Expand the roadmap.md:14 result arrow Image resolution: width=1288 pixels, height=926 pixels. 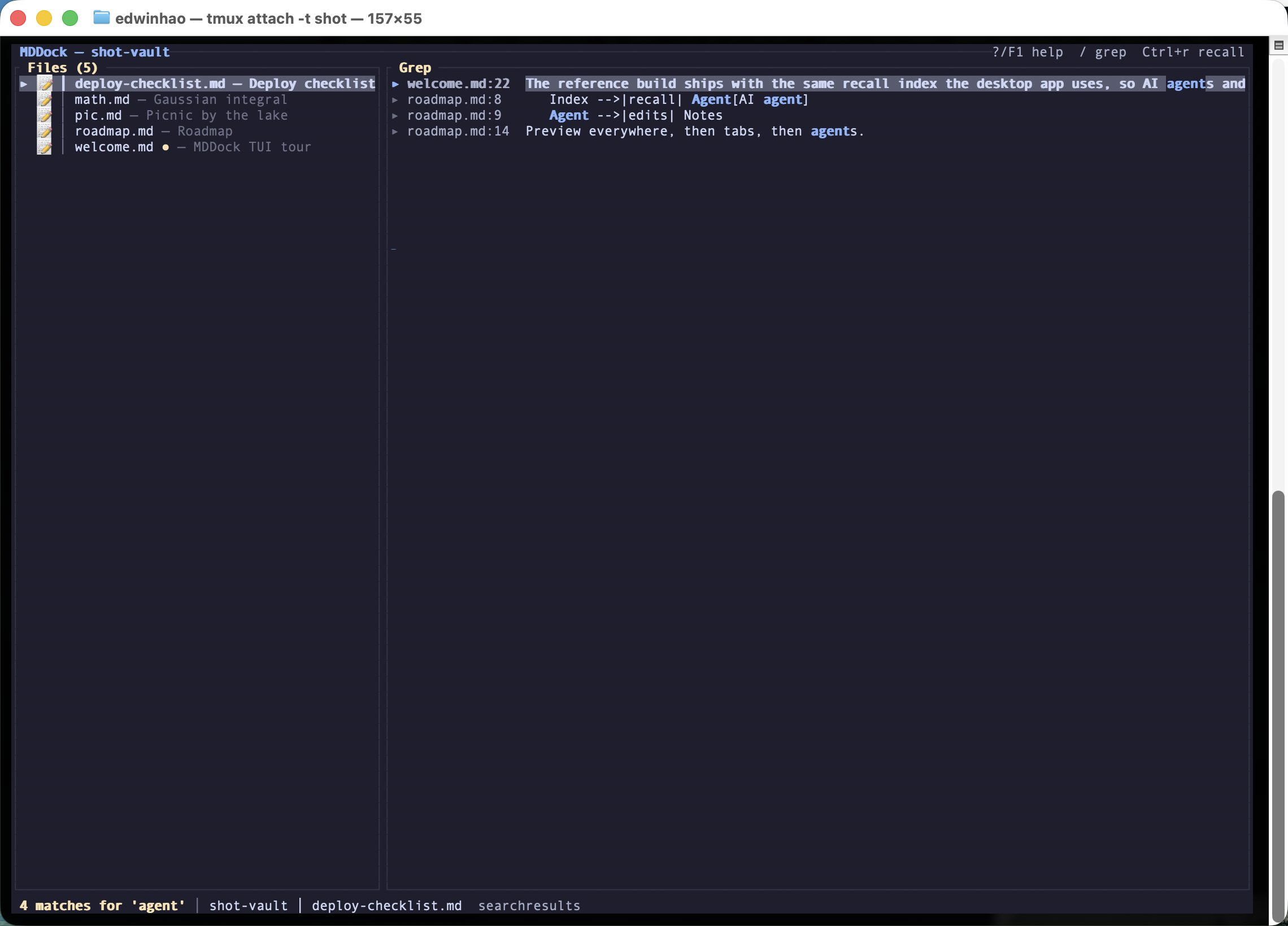point(395,132)
